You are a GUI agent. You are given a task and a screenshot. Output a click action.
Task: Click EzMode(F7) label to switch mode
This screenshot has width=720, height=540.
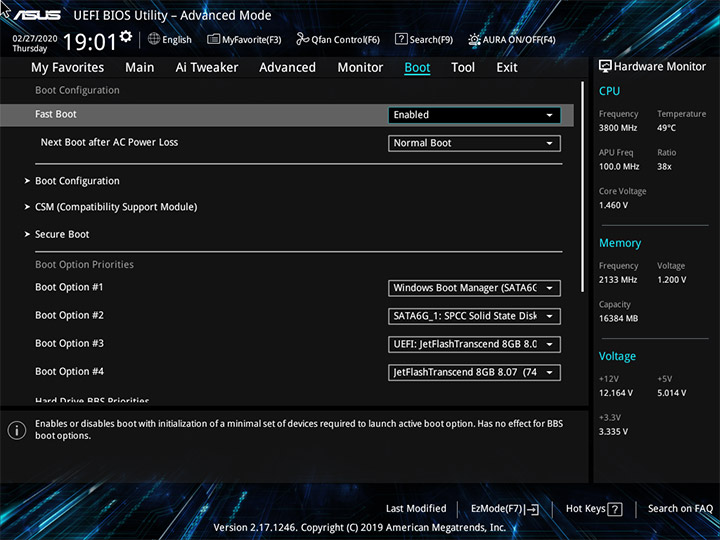point(497,509)
